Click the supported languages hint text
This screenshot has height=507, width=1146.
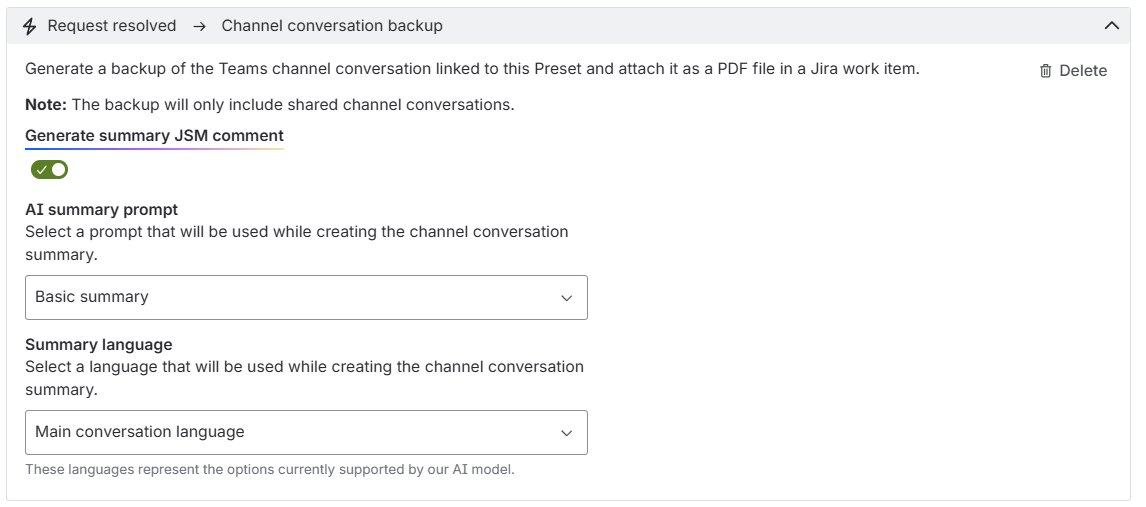point(270,470)
